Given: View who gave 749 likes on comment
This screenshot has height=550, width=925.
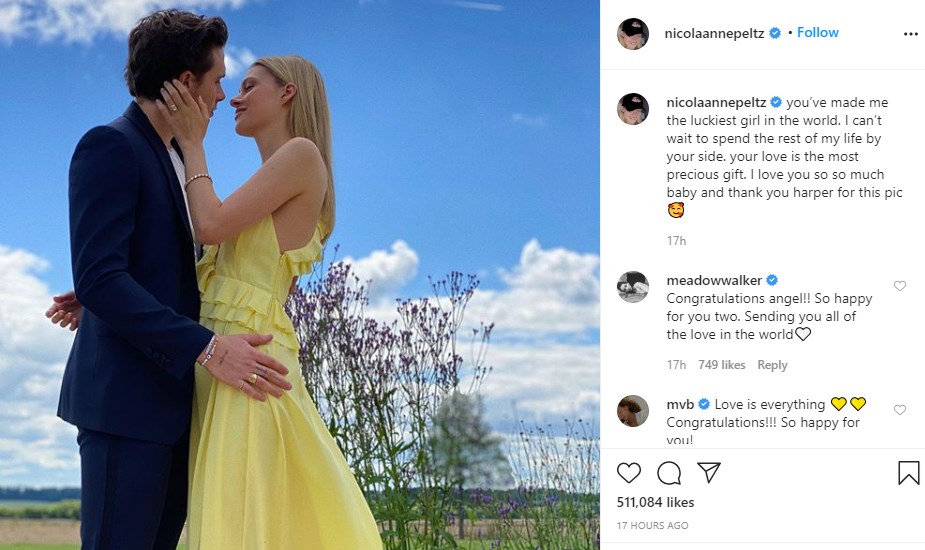Looking at the screenshot, I should pyautogui.click(x=721, y=365).
